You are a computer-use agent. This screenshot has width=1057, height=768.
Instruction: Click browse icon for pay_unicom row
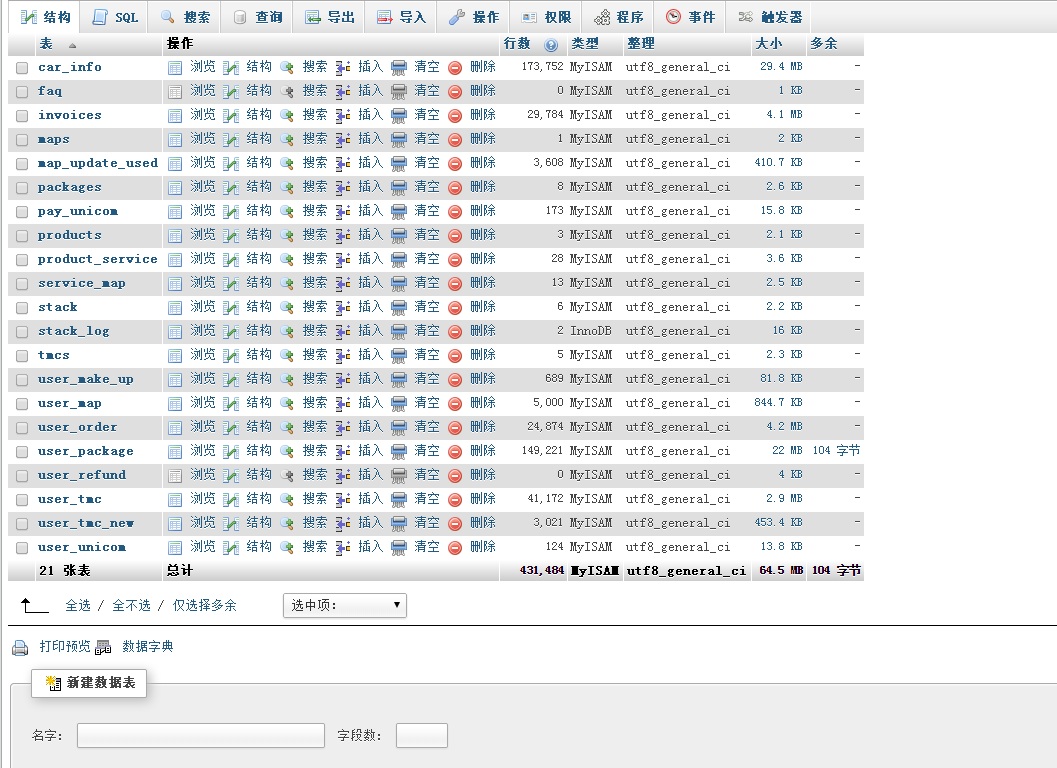click(175, 212)
